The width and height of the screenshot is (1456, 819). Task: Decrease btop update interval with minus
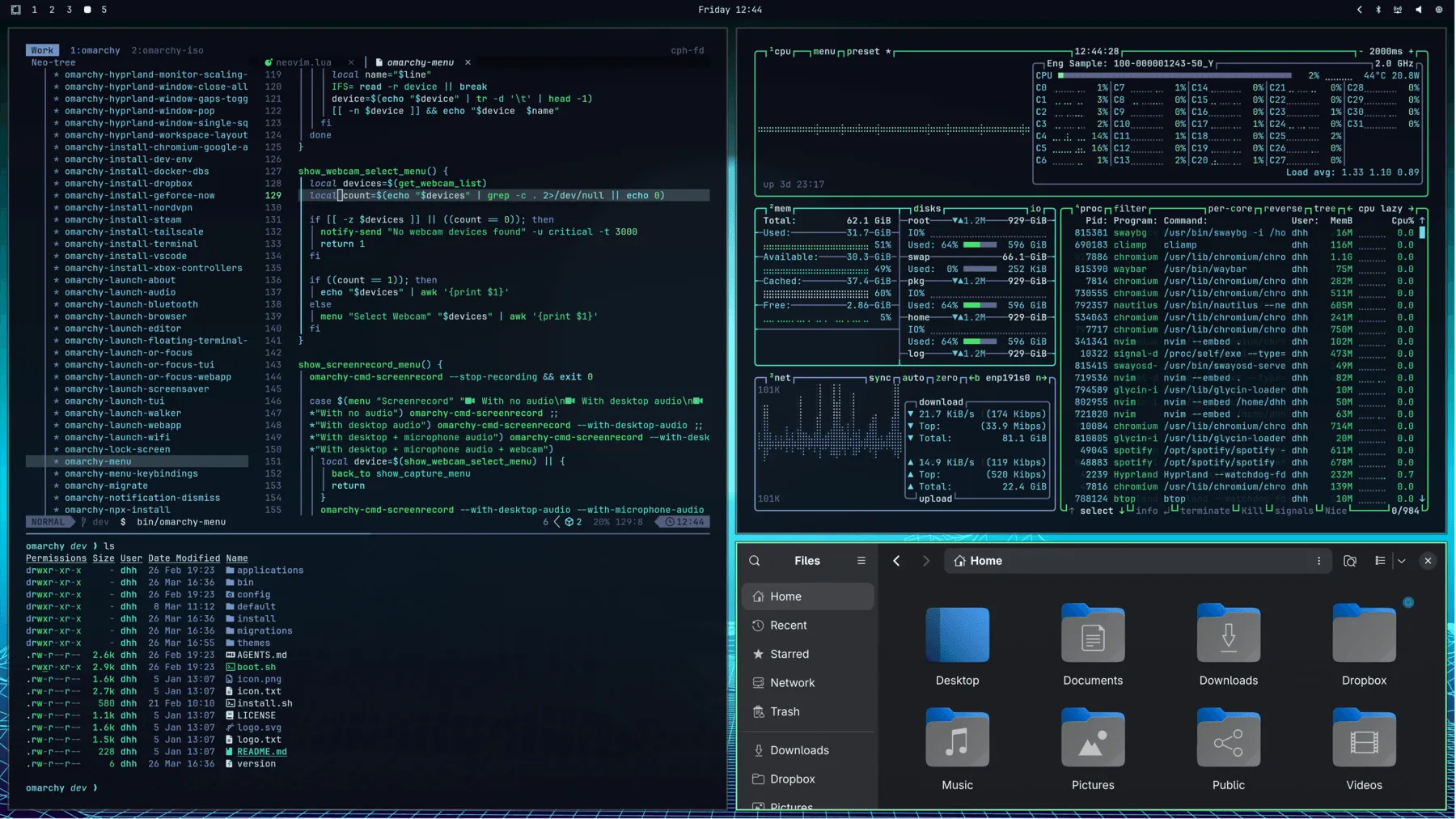click(x=1362, y=51)
